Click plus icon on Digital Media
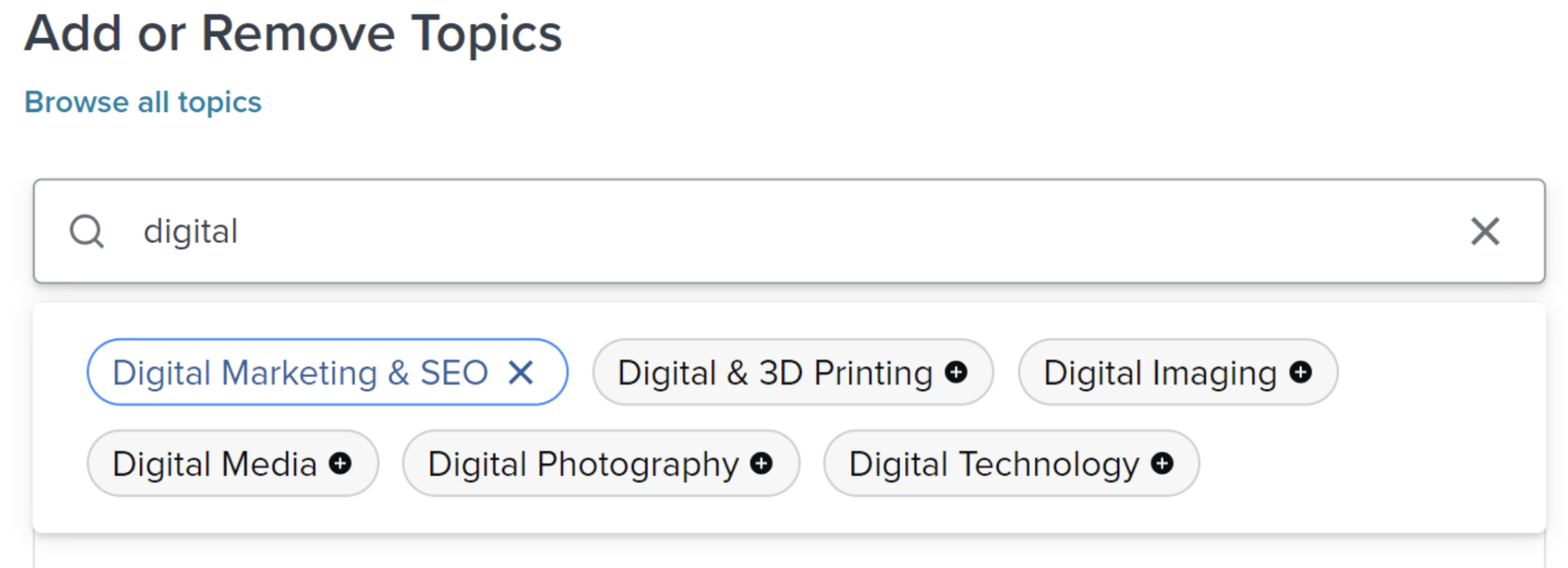 click(x=341, y=464)
